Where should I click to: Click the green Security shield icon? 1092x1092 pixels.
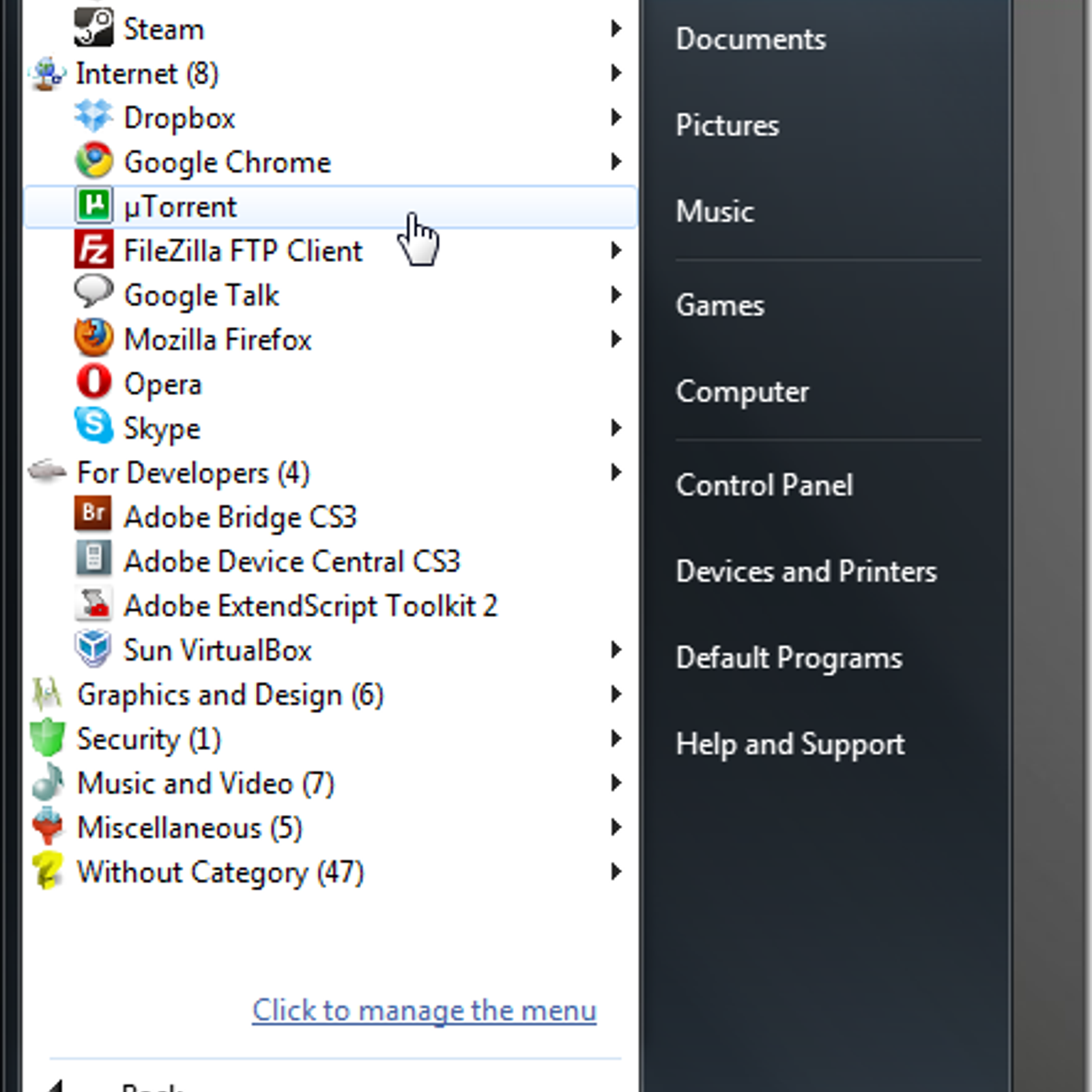(x=47, y=738)
